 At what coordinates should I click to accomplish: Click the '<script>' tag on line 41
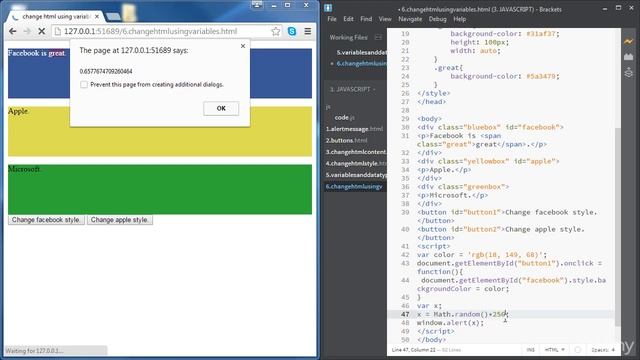pos(433,246)
